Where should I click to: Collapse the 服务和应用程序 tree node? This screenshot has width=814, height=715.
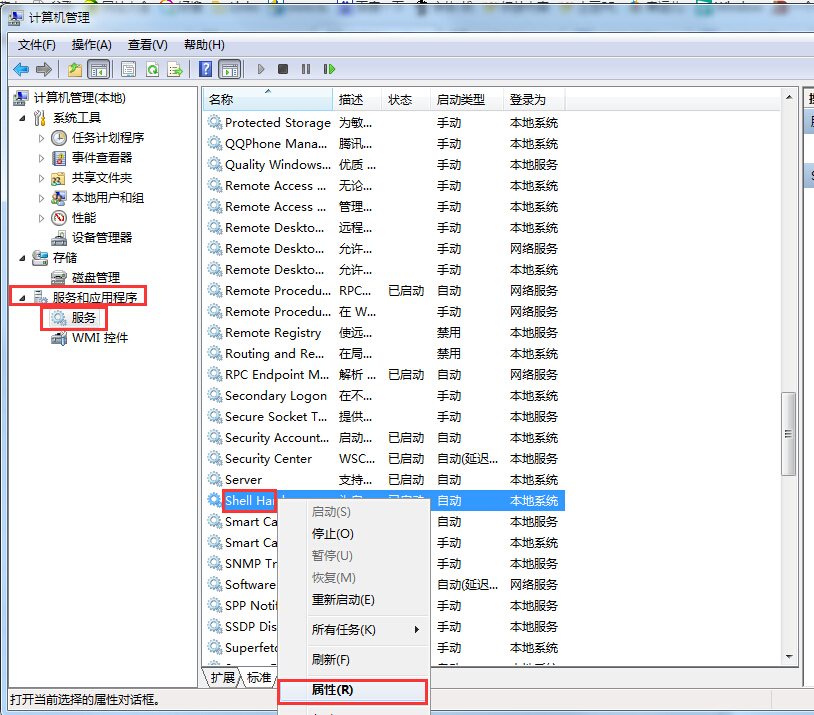coord(22,298)
